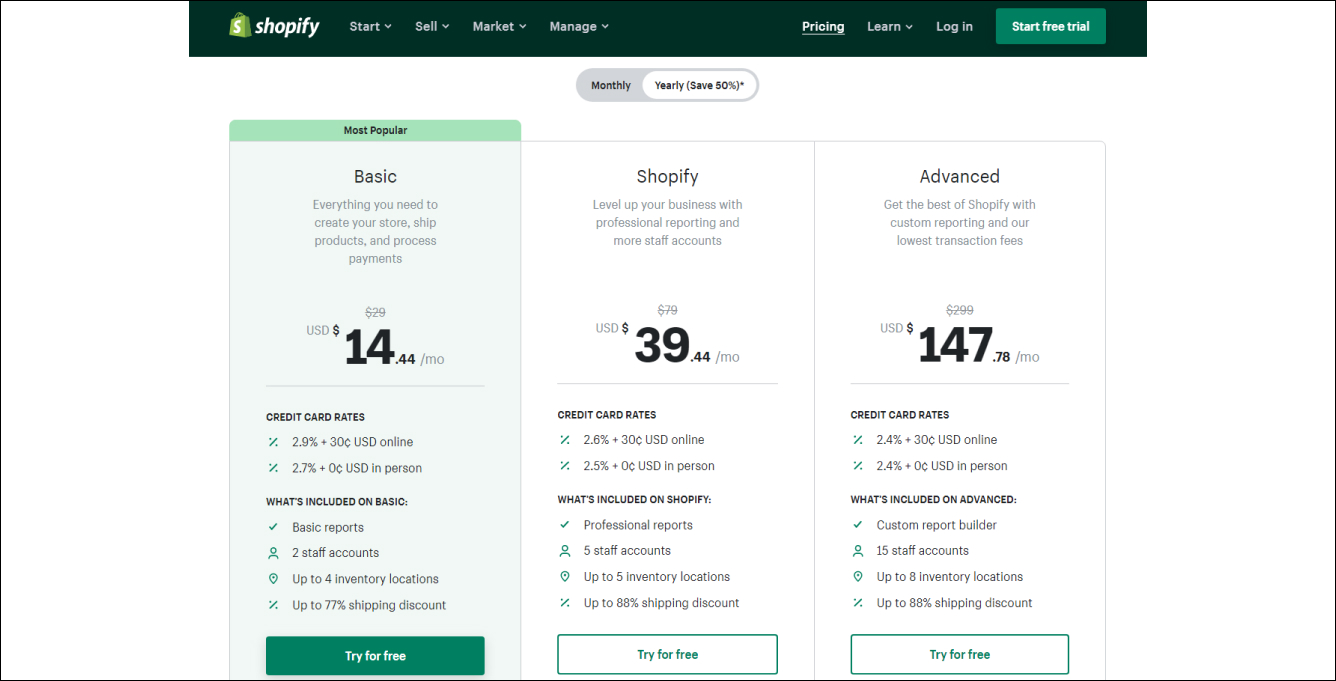Click checkmark icon beside Custom report builder
Screen dimensions: 1336x681
pyautogui.click(x=858, y=525)
